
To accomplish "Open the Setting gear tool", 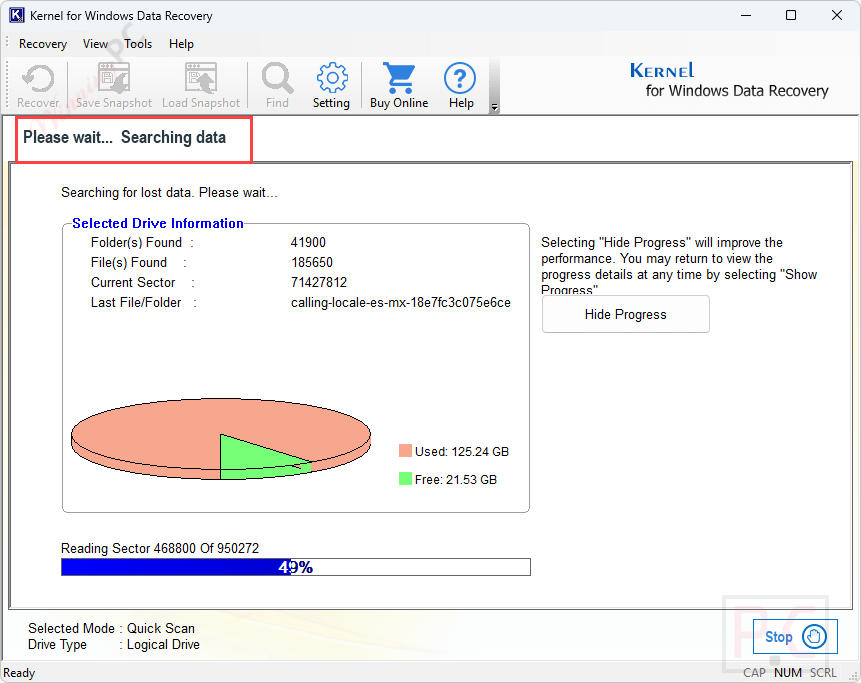I will tap(332, 85).
